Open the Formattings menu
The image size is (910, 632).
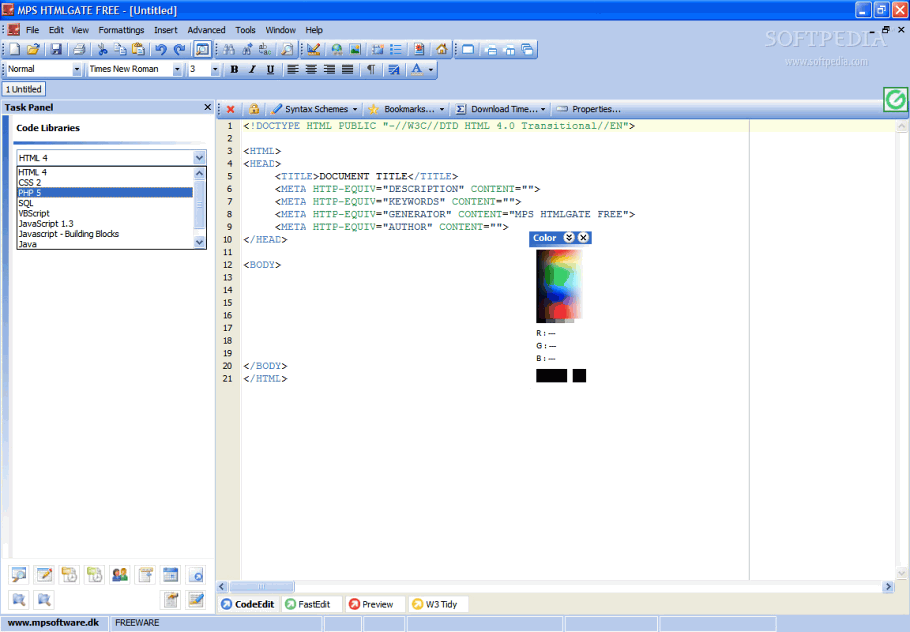click(121, 30)
